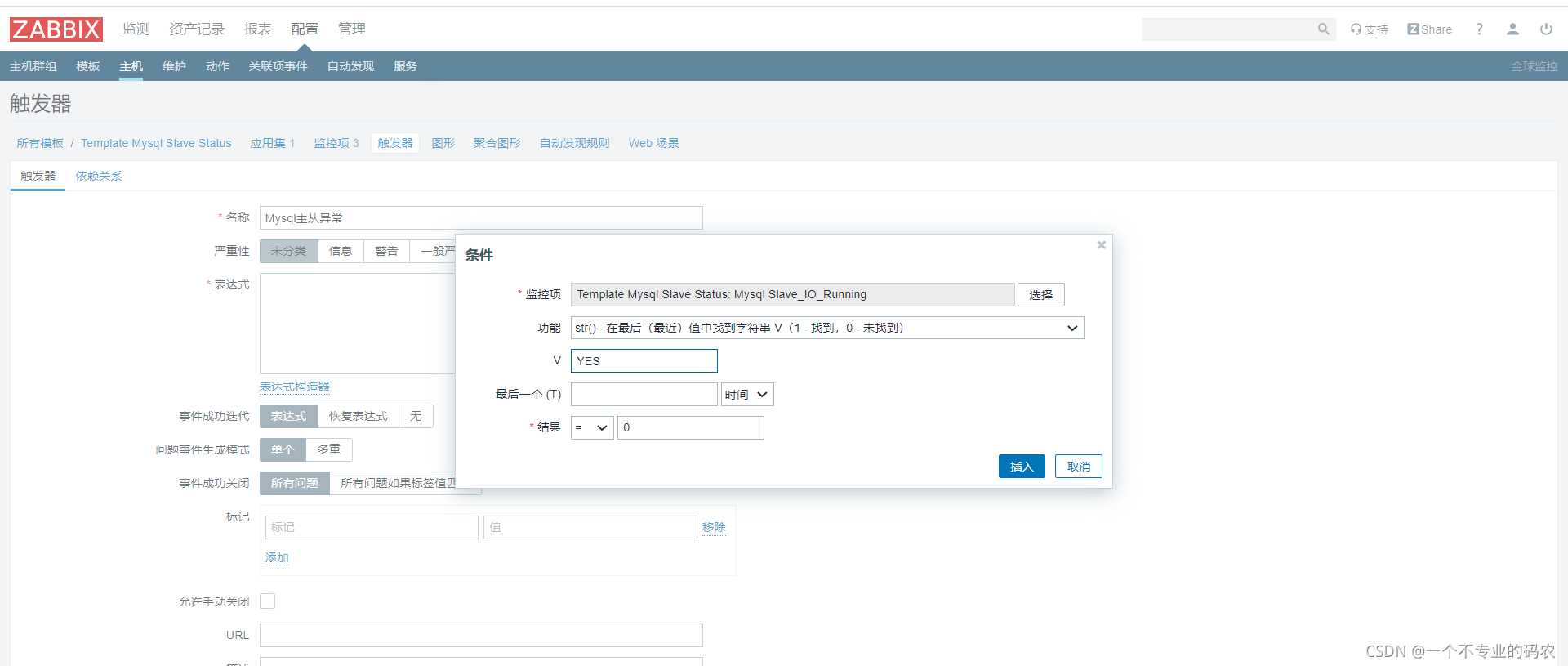The image size is (1568, 666).
Task: Switch to the 依赖关系 tab
Action: (x=99, y=176)
